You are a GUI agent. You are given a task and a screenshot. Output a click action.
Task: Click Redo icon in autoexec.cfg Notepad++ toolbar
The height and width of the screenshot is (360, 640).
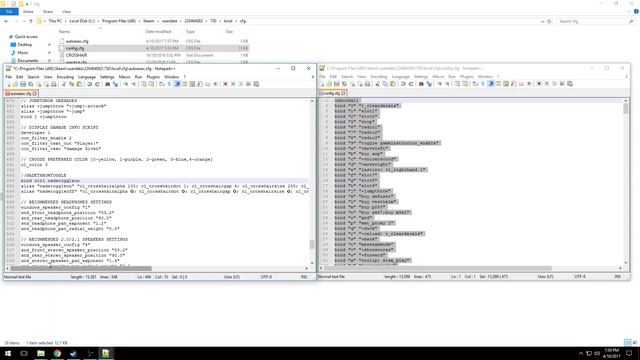[97, 84]
